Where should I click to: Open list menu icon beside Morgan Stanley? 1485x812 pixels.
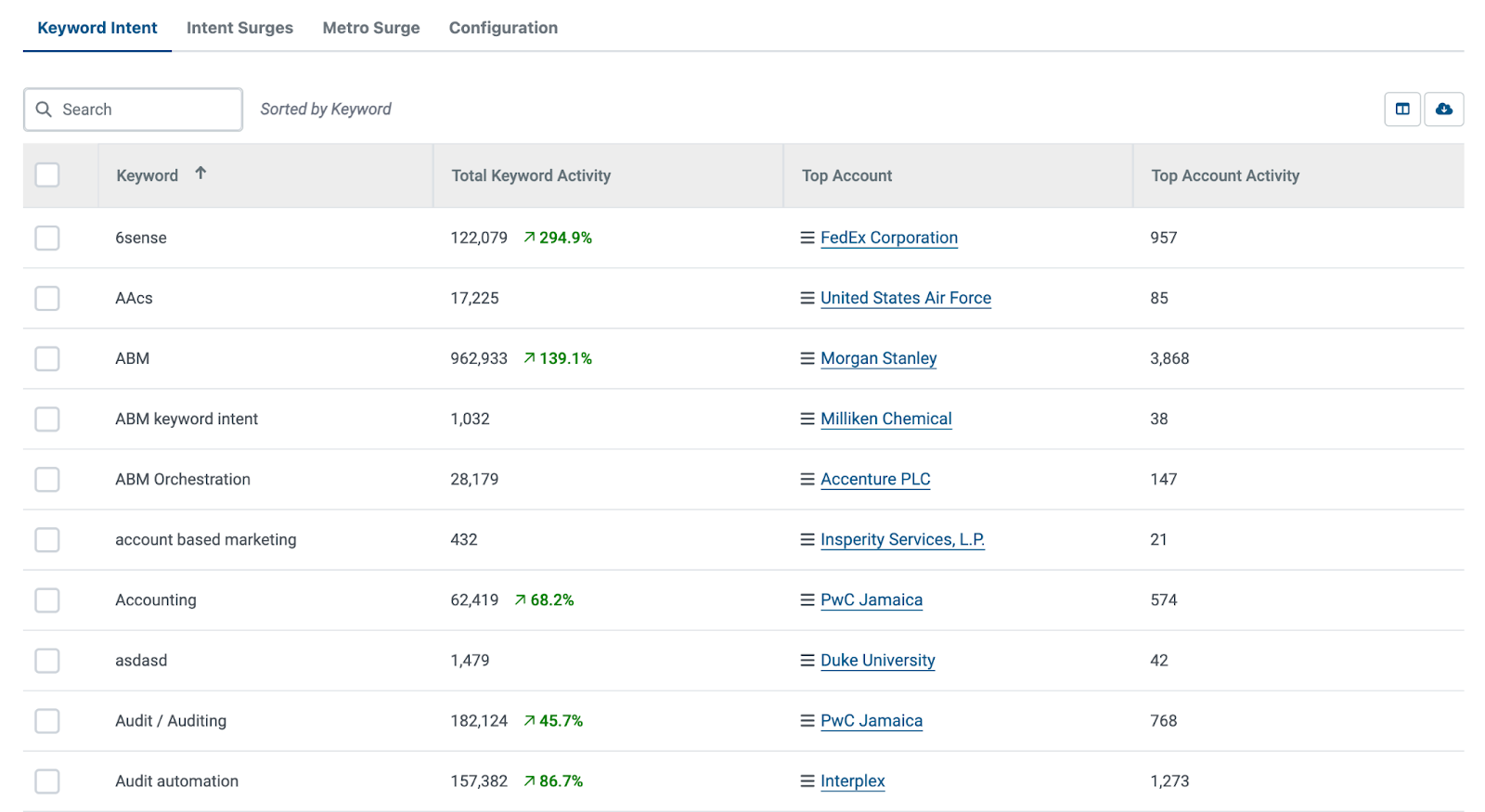pos(807,358)
